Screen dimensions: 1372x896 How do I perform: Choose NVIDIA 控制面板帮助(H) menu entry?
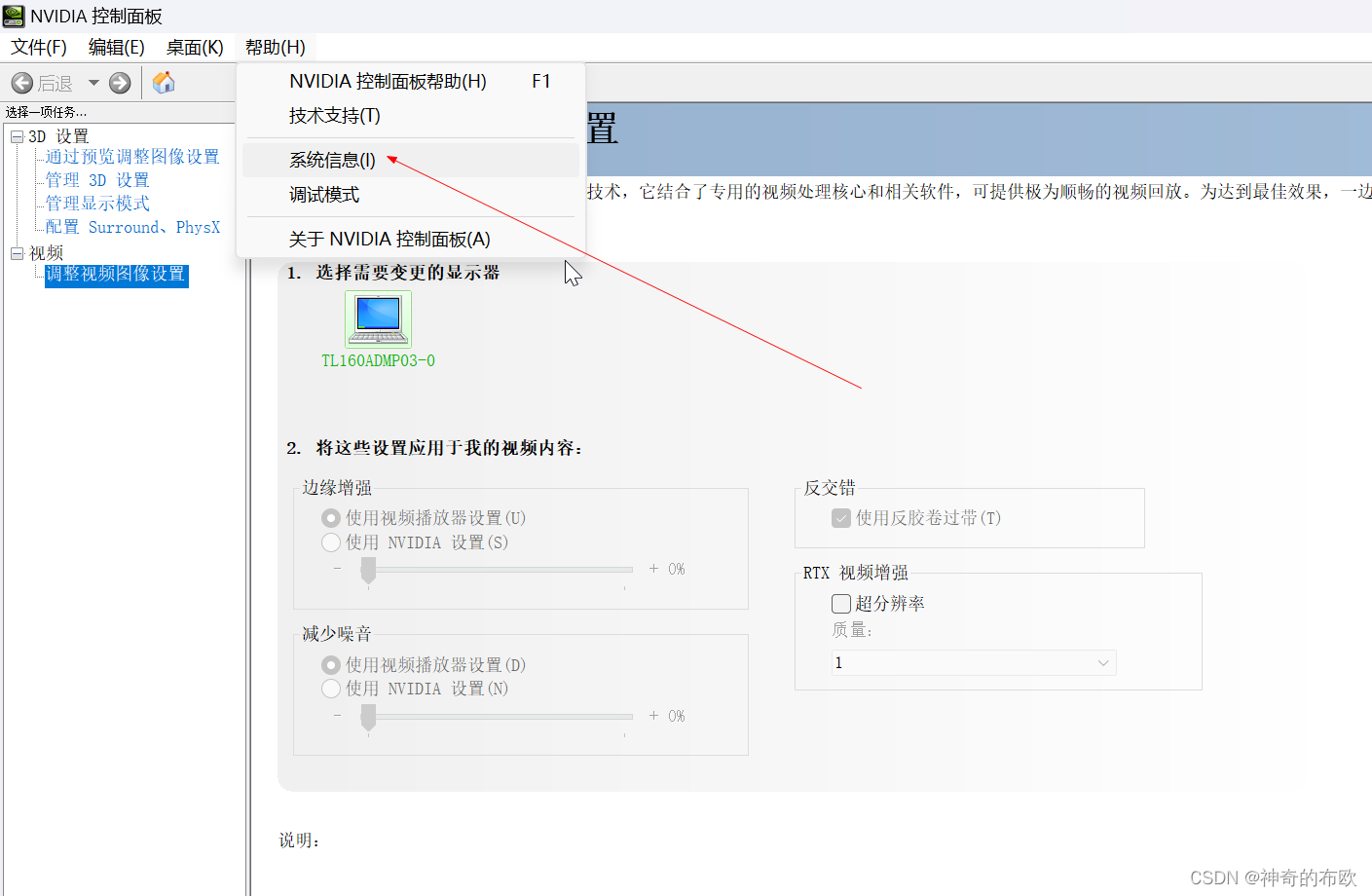click(x=411, y=82)
